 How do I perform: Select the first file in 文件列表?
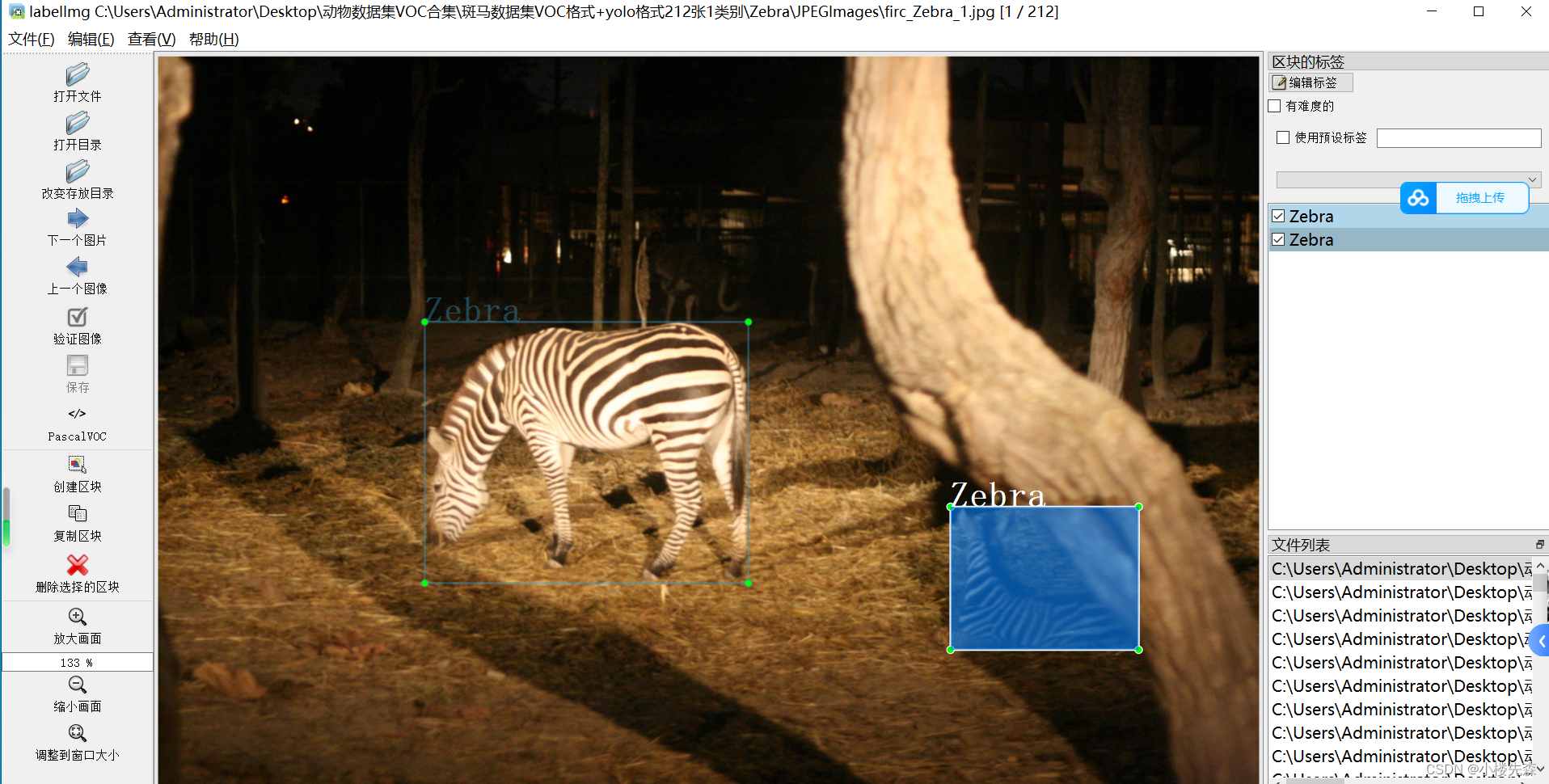(1401, 569)
